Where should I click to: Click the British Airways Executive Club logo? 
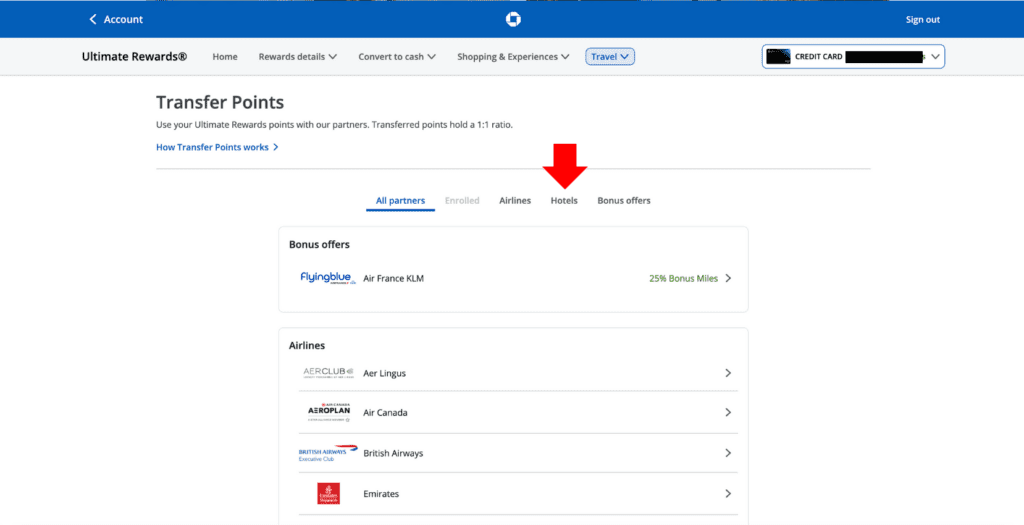click(328, 453)
